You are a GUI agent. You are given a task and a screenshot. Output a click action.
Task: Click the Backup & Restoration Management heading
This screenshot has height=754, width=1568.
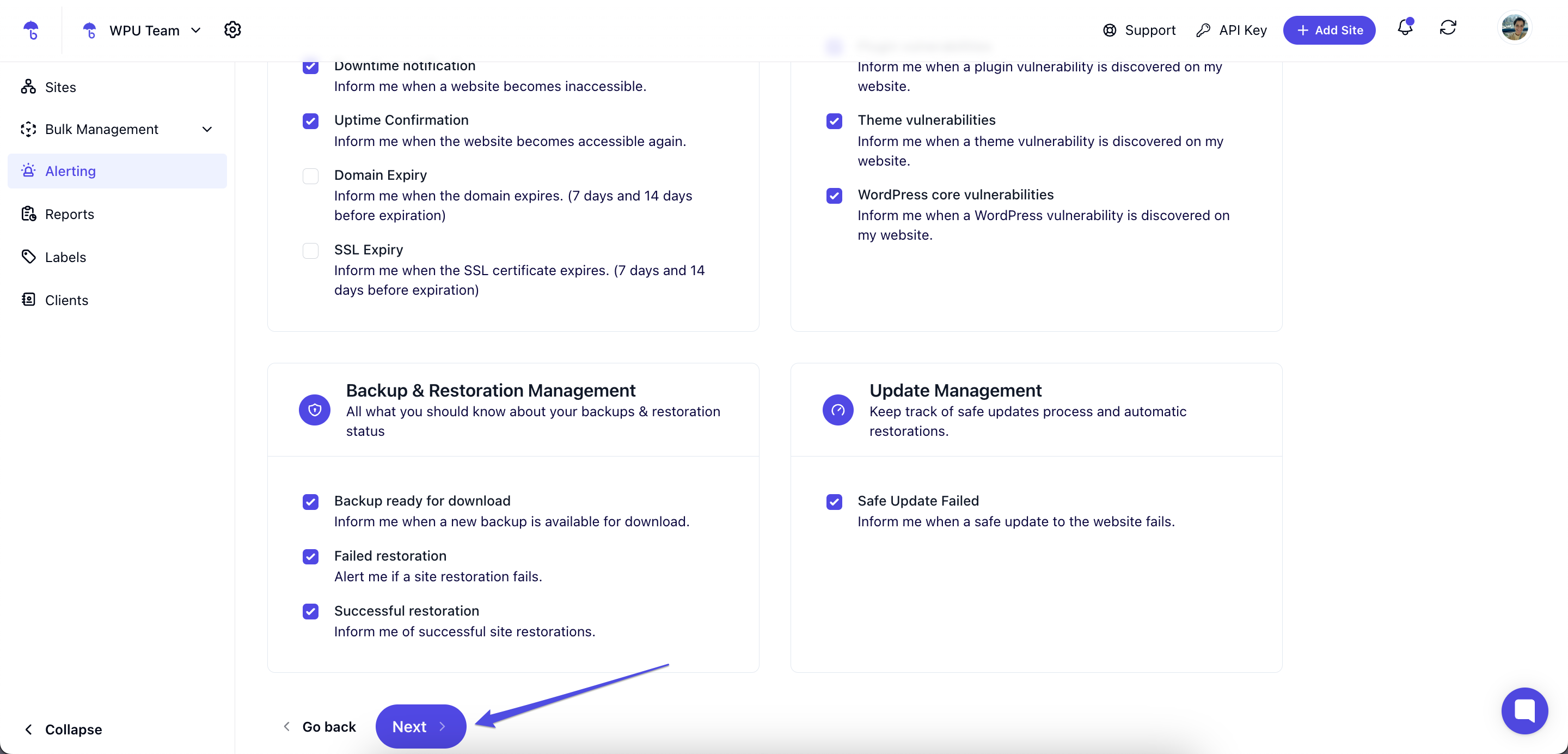491,391
